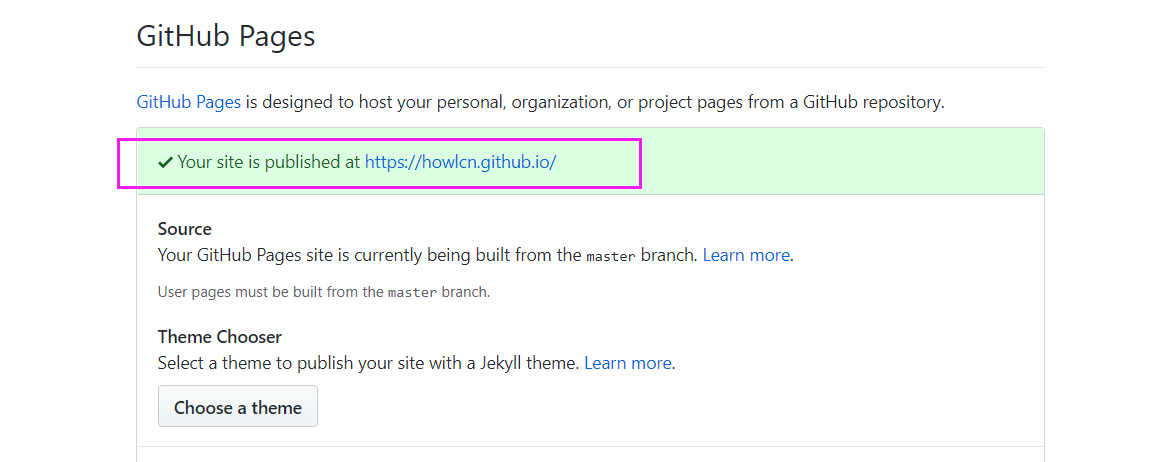Click the green checkmark published icon
The height and width of the screenshot is (462, 1151).
165,162
